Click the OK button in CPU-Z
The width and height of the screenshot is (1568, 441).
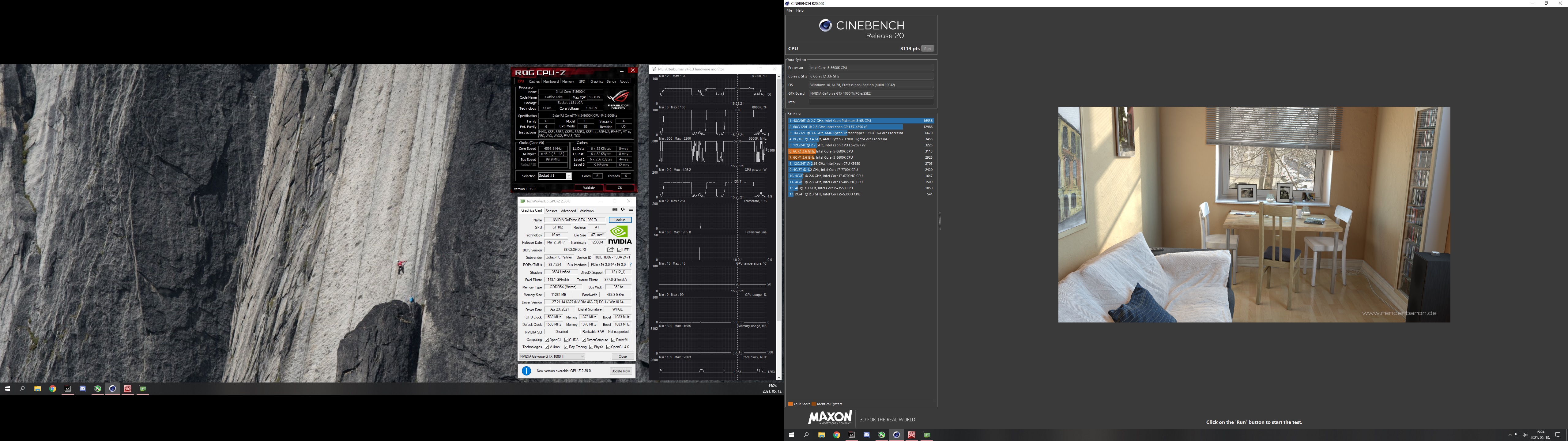(x=620, y=188)
